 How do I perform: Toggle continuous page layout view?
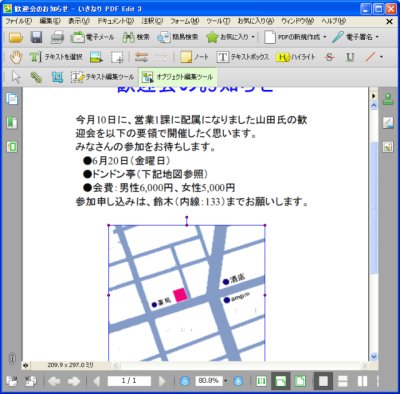point(343,381)
